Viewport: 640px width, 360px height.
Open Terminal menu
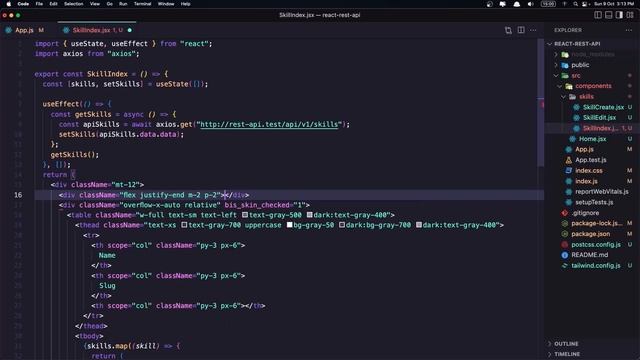click(x=142, y=4)
